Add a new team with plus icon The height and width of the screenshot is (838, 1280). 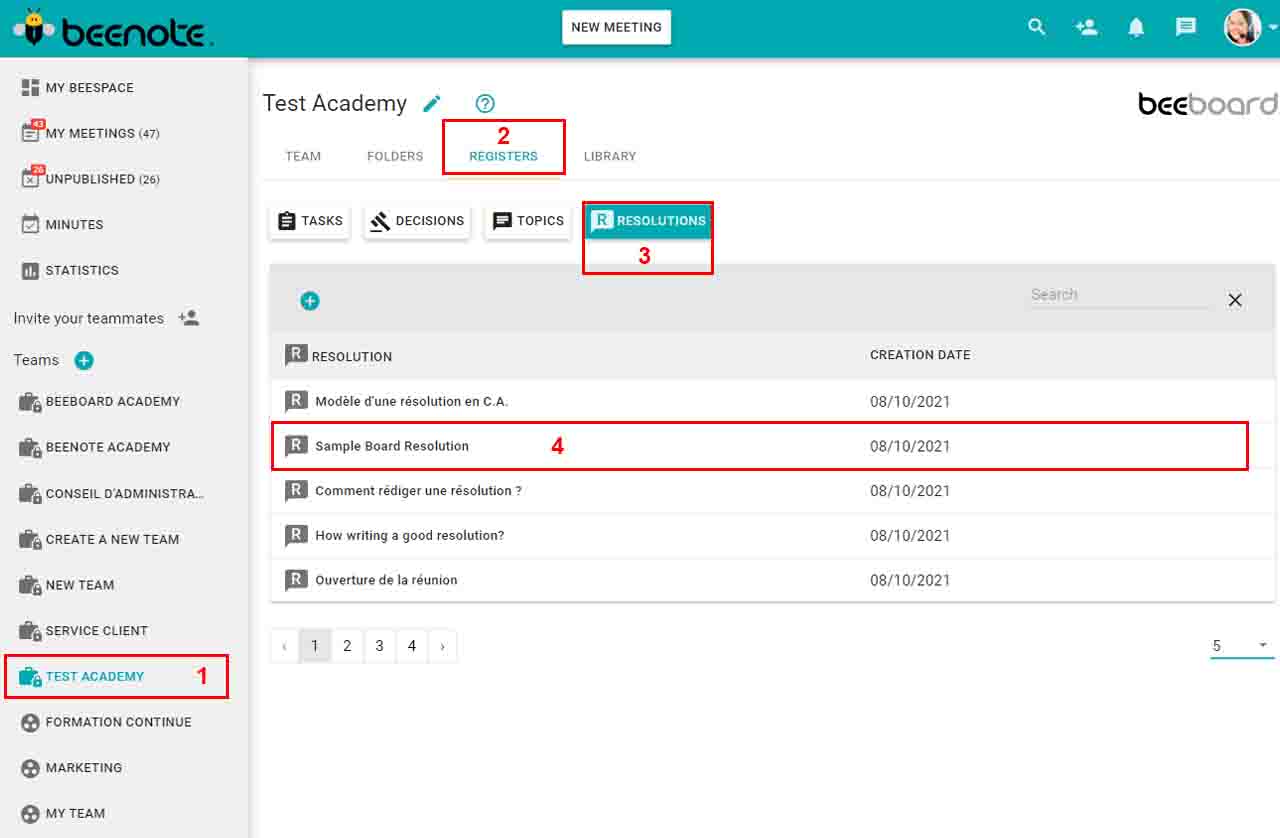pyautogui.click(x=84, y=361)
